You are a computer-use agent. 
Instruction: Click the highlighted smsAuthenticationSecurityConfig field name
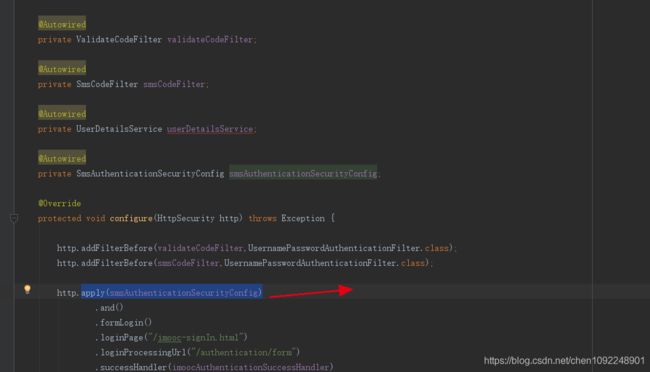(303, 174)
